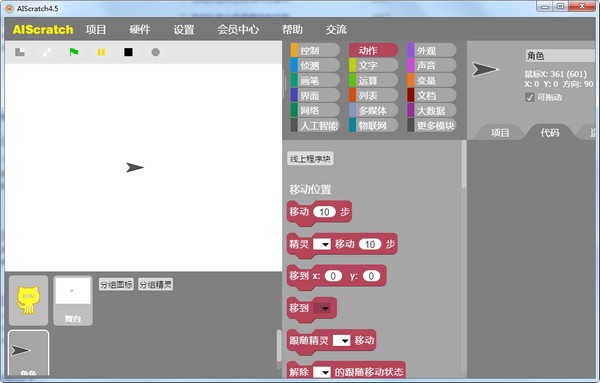600x383 pixels.
Task: Click the sprite list vertical scrollbar
Action: 279,346
